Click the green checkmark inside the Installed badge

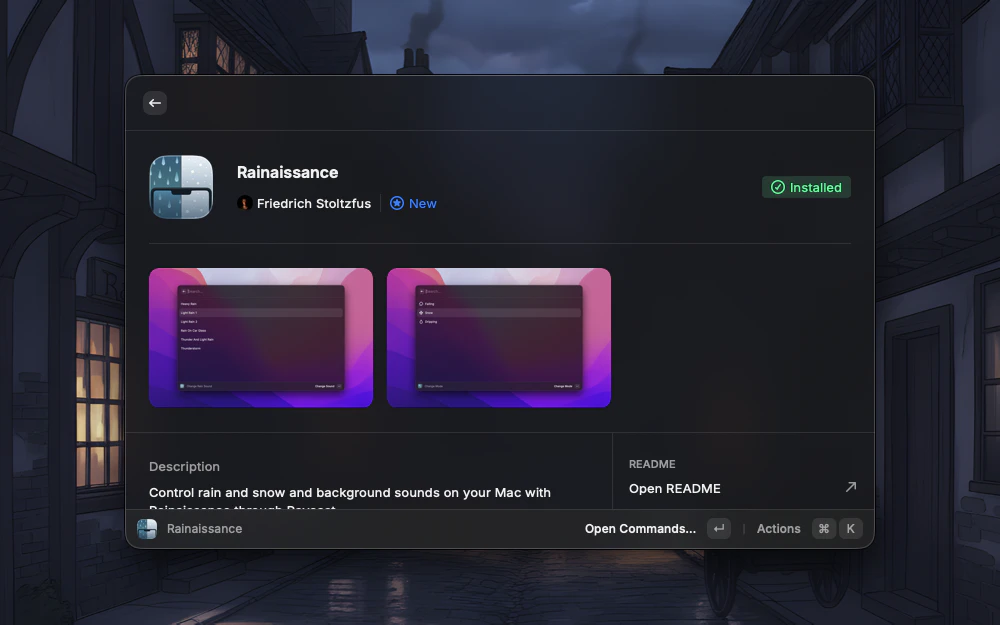point(778,187)
